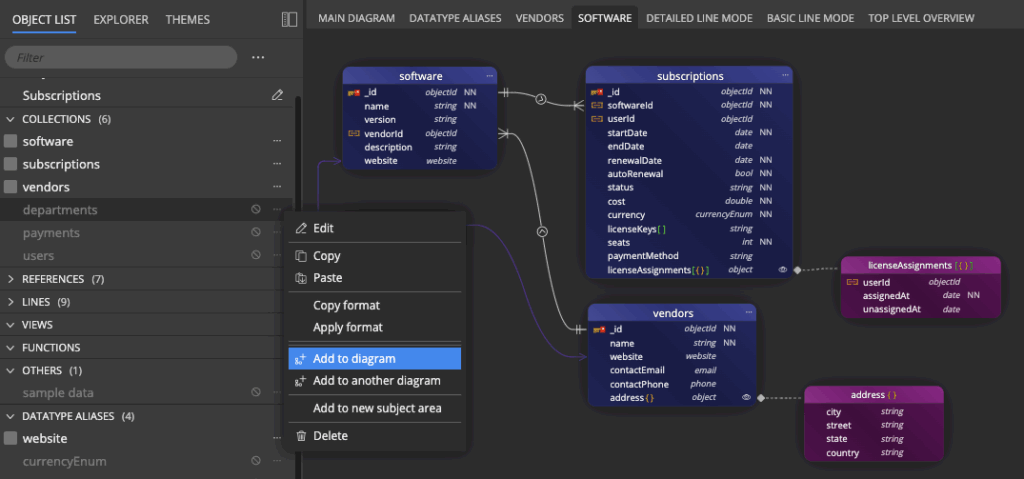Open the filter options ellipsis
This screenshot has width=1024, height=479.
pyautogui.click(x=258, y=58)
